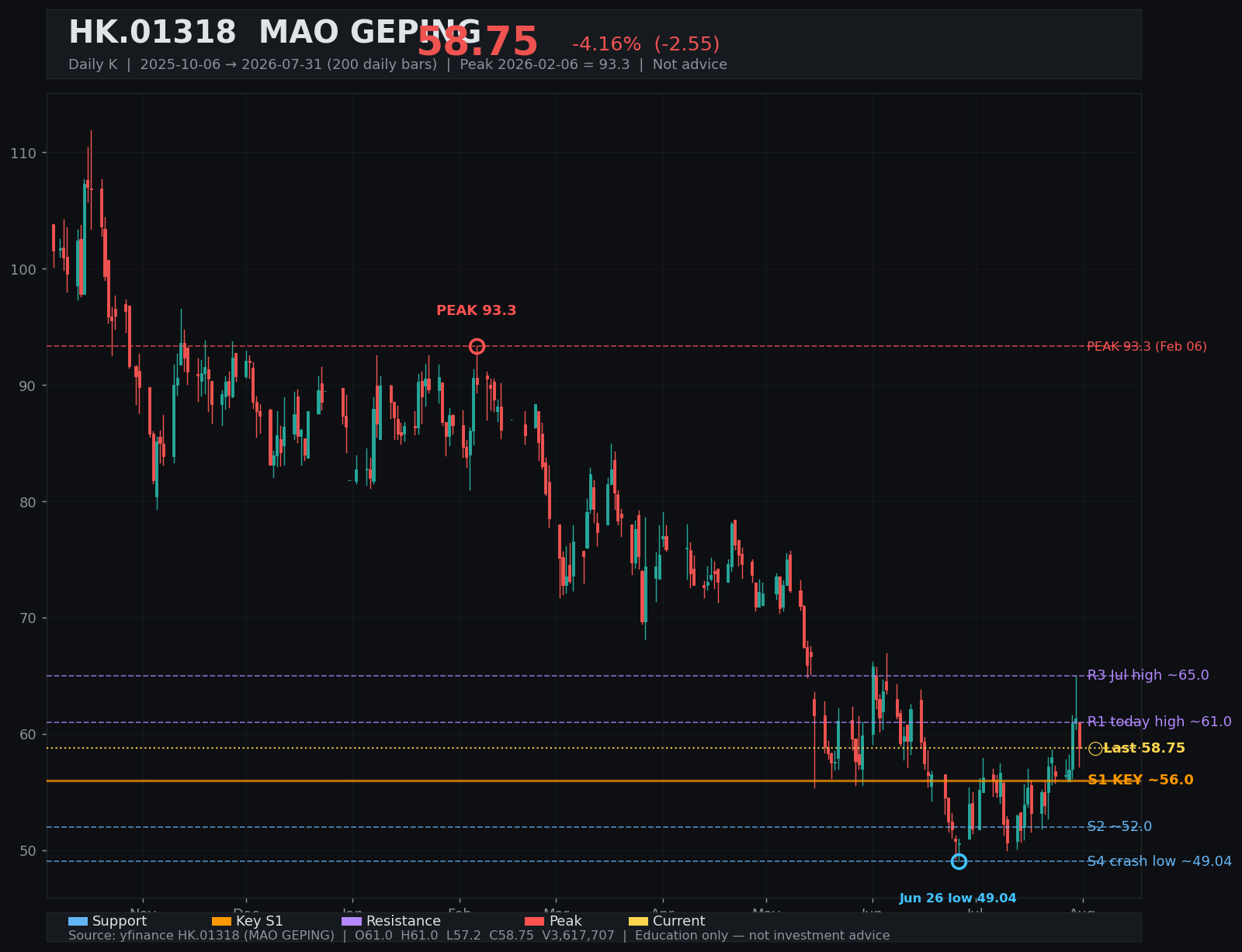Image resolution: width=1242 pixels, height=952 pixels.
Task: Click the large red 58.75 price
Action: point(477,43)
